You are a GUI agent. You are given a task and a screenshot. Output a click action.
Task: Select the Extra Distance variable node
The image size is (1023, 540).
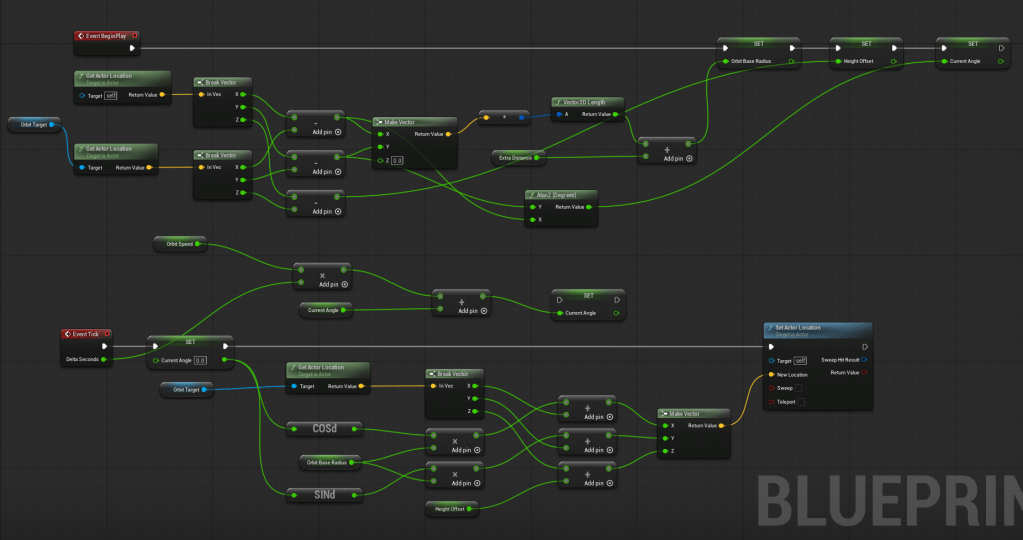coord(519,157)
